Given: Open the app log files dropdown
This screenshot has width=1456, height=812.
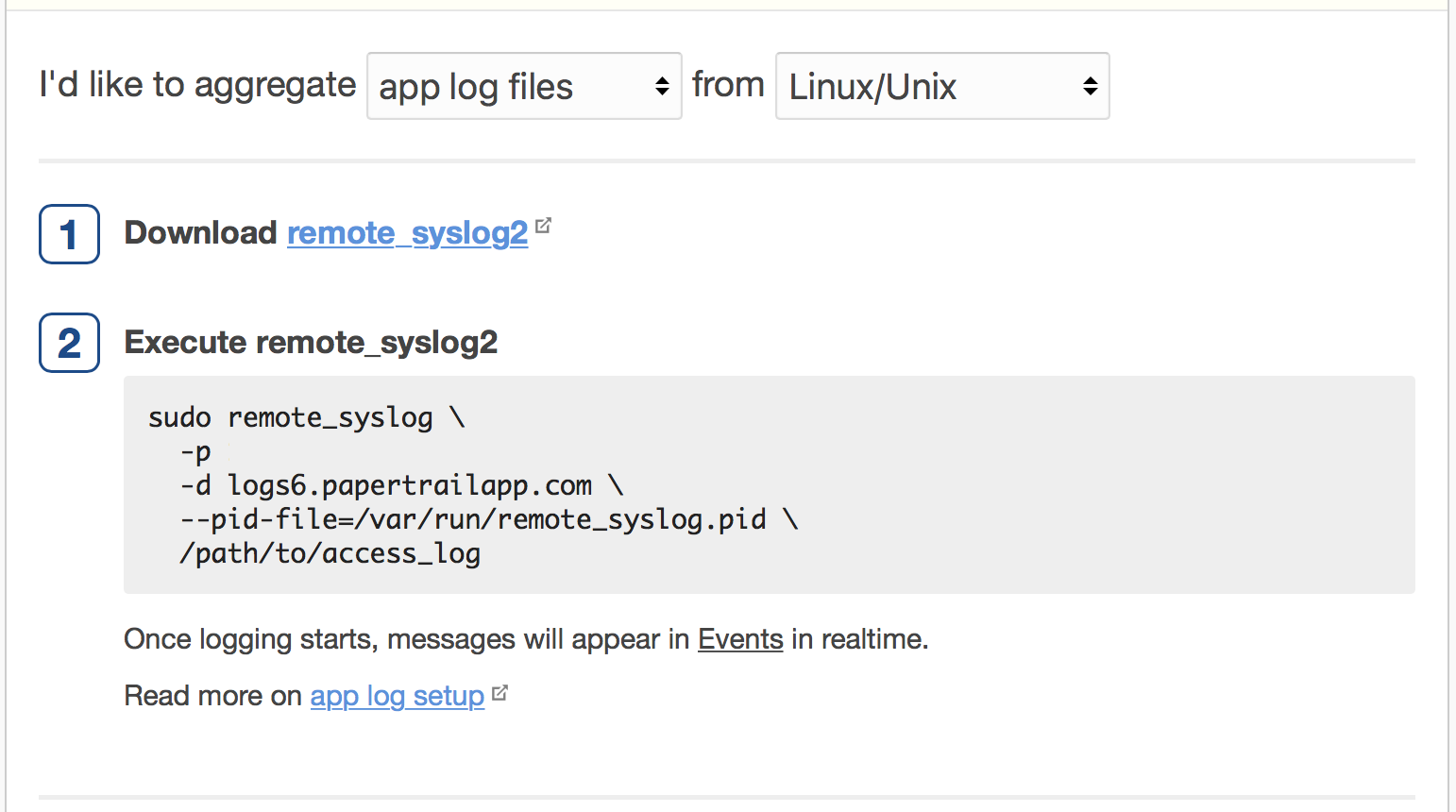Looking at the screenshot, I should tap(510, 87).
